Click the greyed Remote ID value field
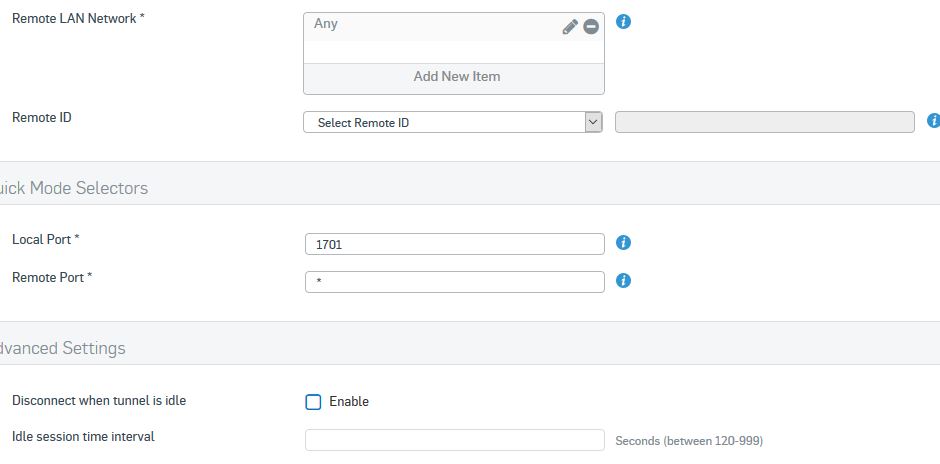 [x=764, y=122]
